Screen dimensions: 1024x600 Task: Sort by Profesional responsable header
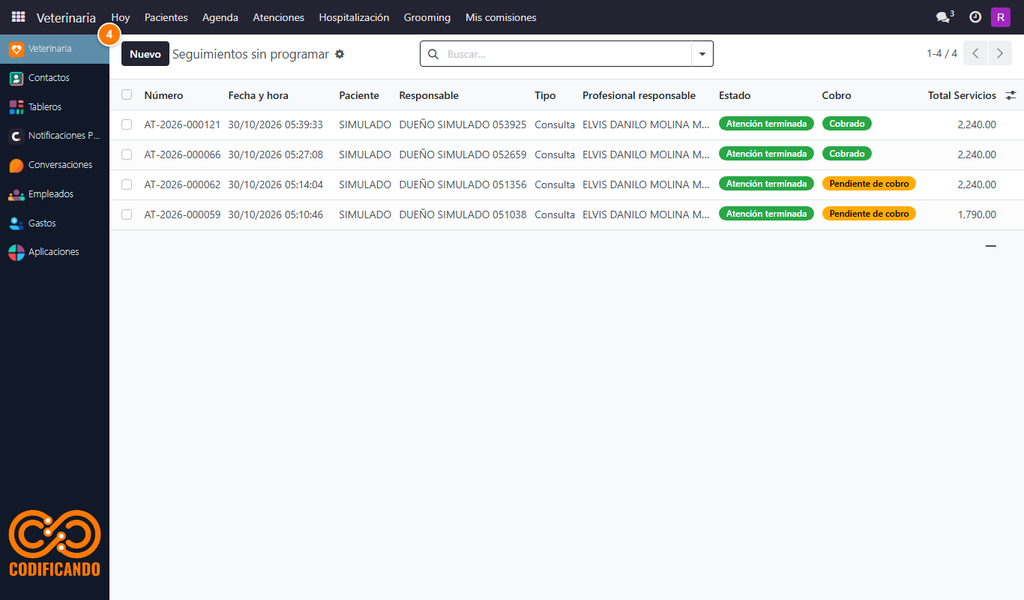(639, 95)
